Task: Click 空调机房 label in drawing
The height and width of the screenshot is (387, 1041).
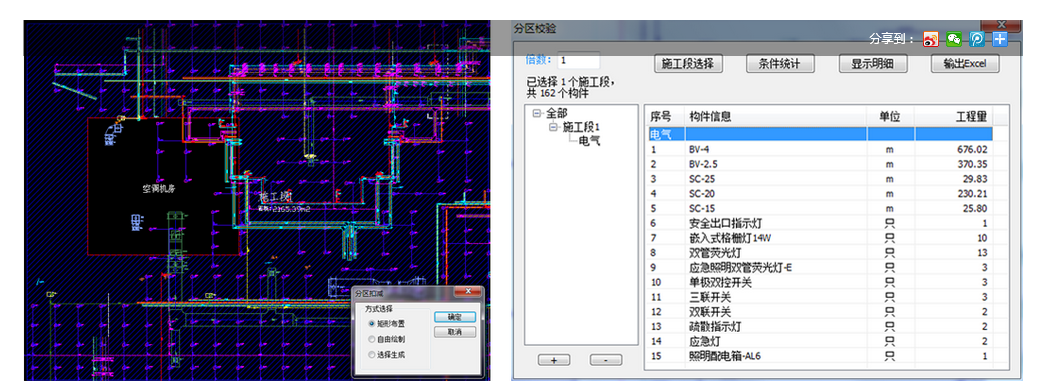Action: point(159,189)
